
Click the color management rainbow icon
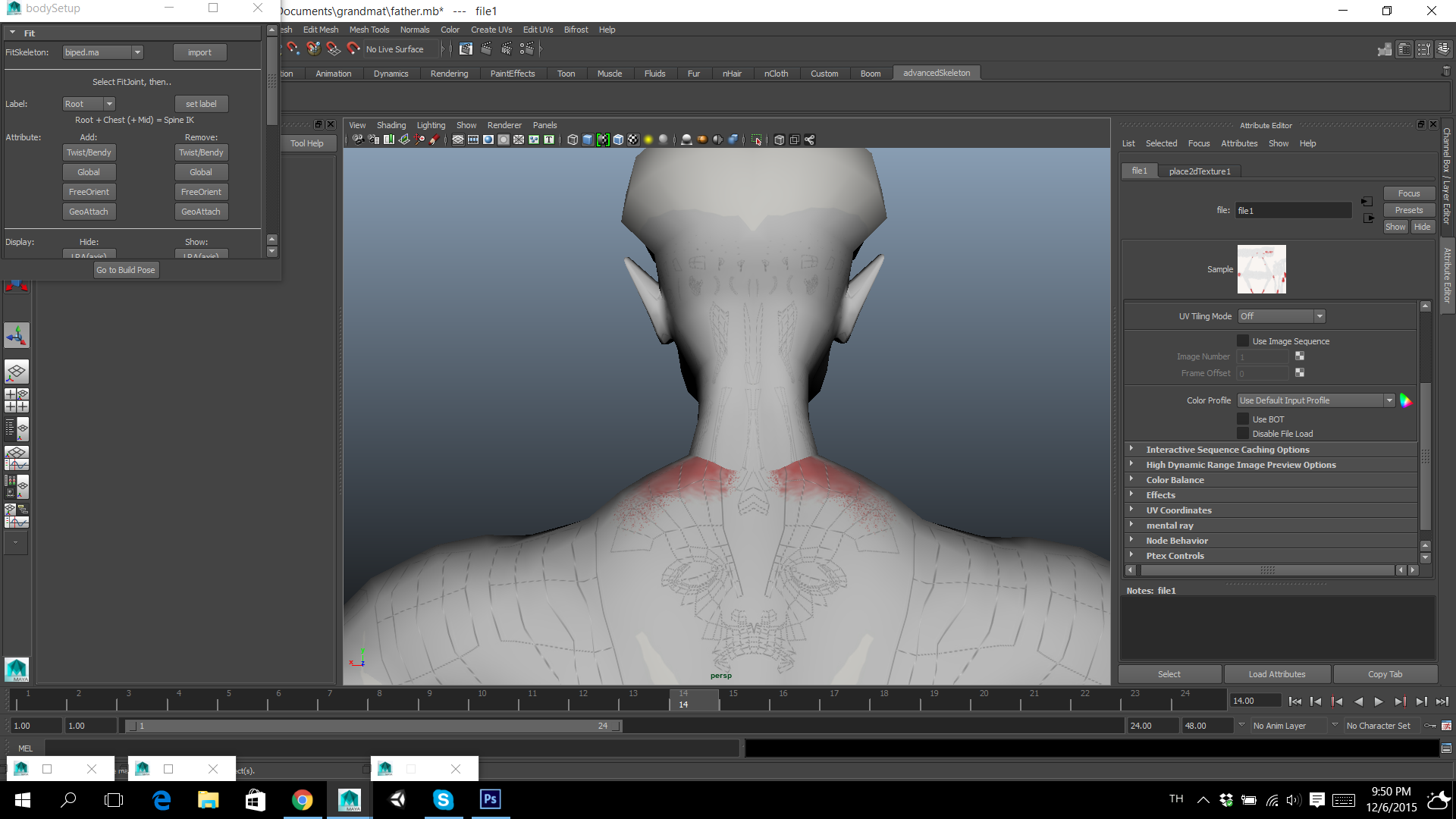[1405, 400]
